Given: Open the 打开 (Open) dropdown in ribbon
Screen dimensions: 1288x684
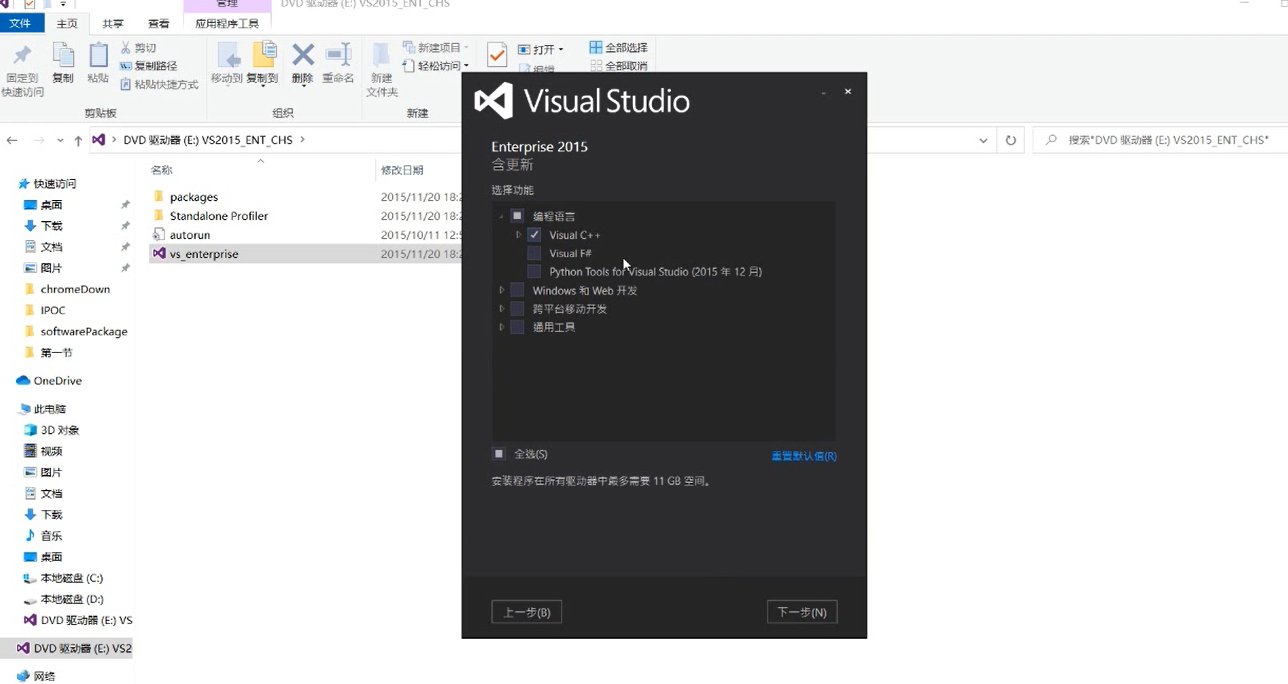Looking at the screenshot, I should (541, 49).
